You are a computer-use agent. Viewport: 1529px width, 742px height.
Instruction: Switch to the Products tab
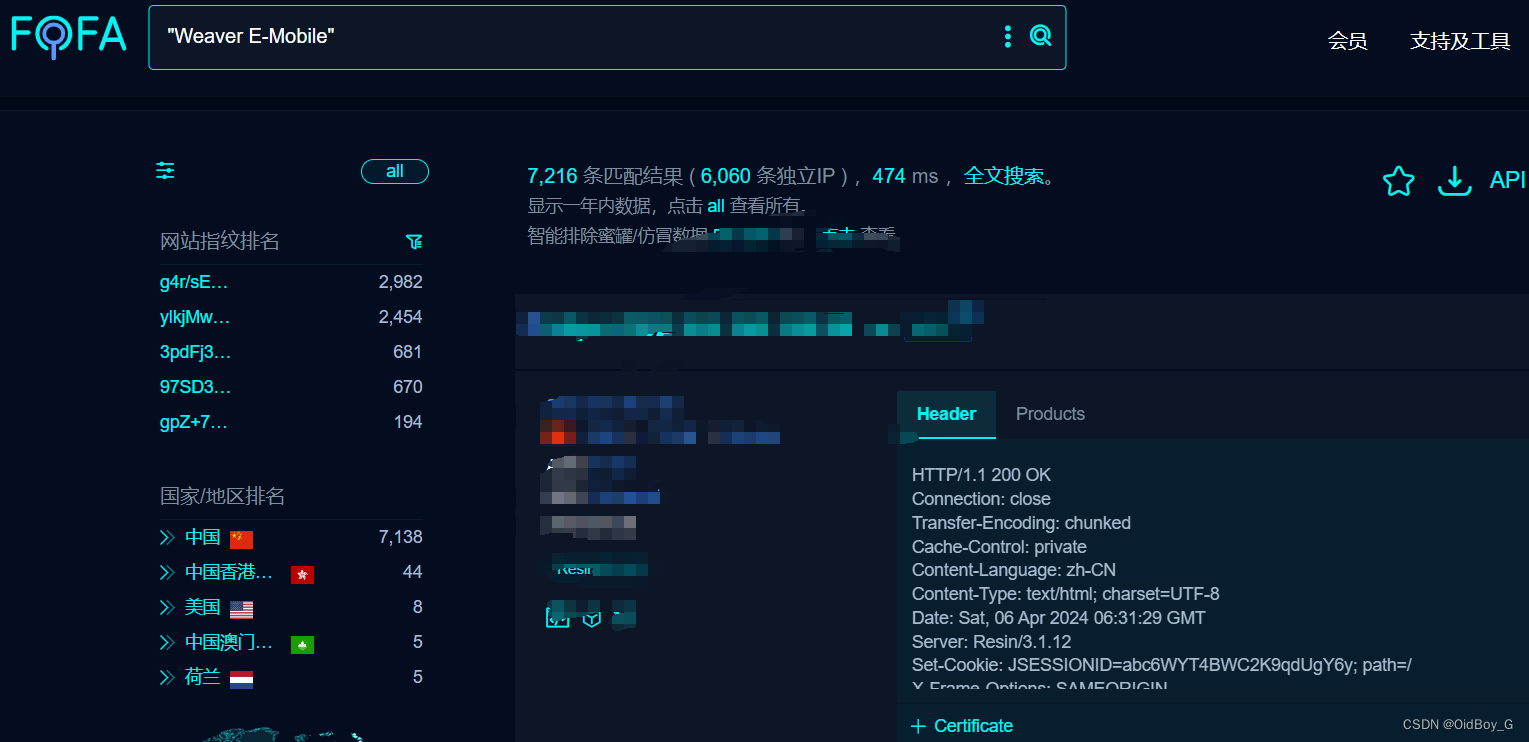click(1050, 413)
